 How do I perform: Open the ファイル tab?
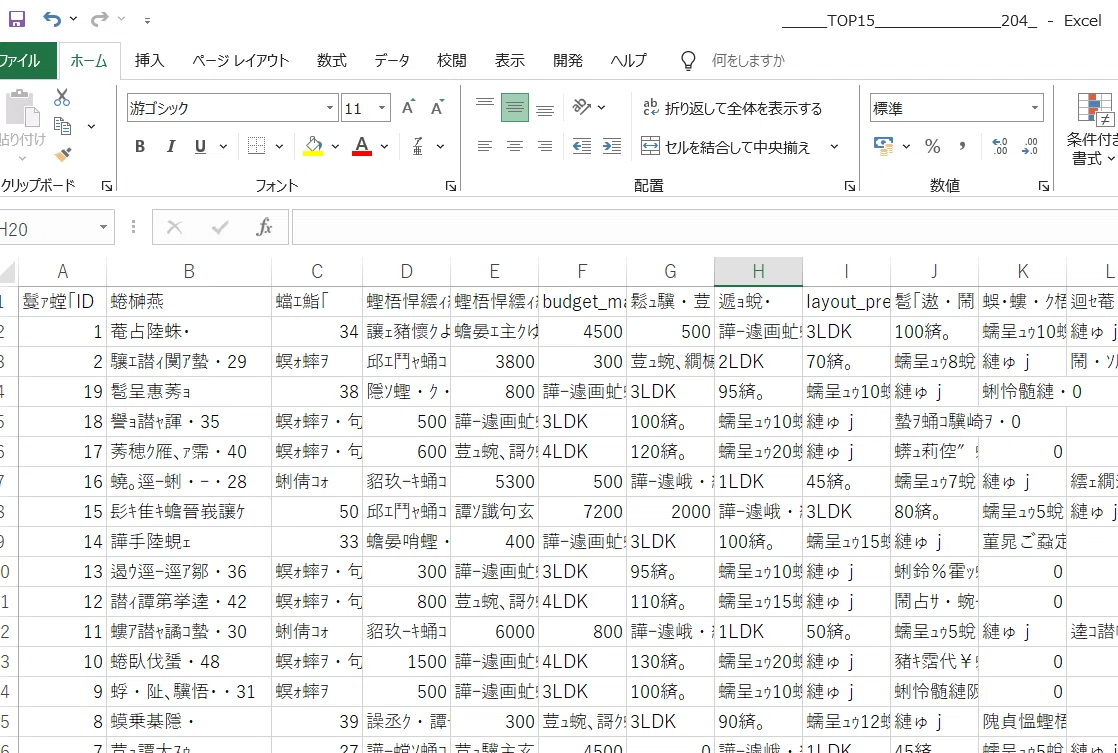(x=20, y=61)
